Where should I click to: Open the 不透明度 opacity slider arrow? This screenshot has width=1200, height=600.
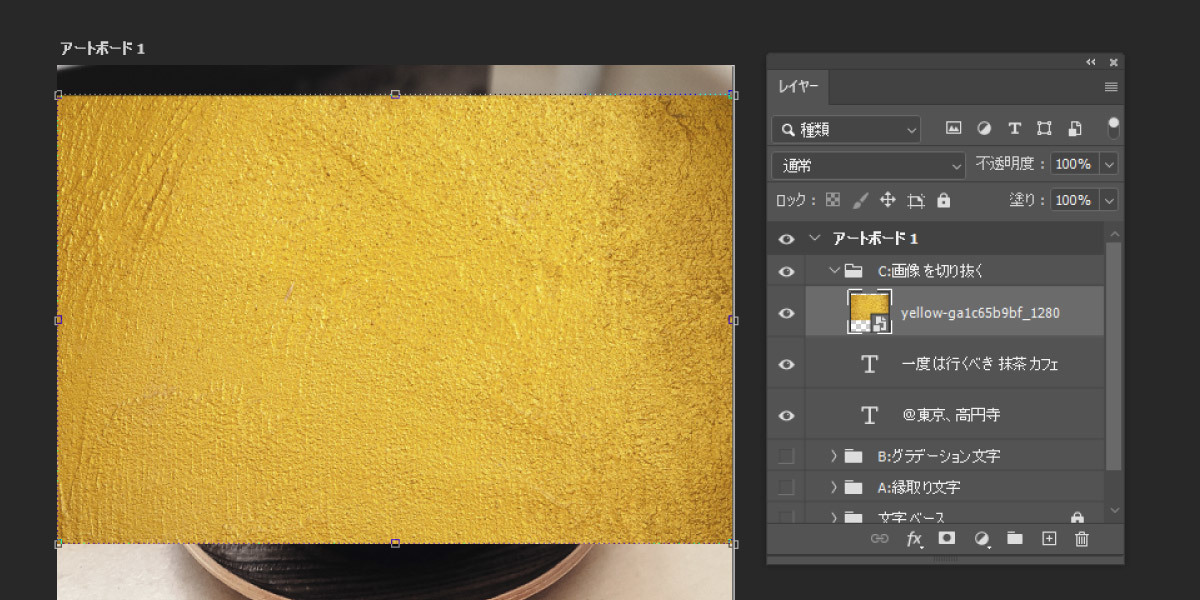(x=1109, y=164)
